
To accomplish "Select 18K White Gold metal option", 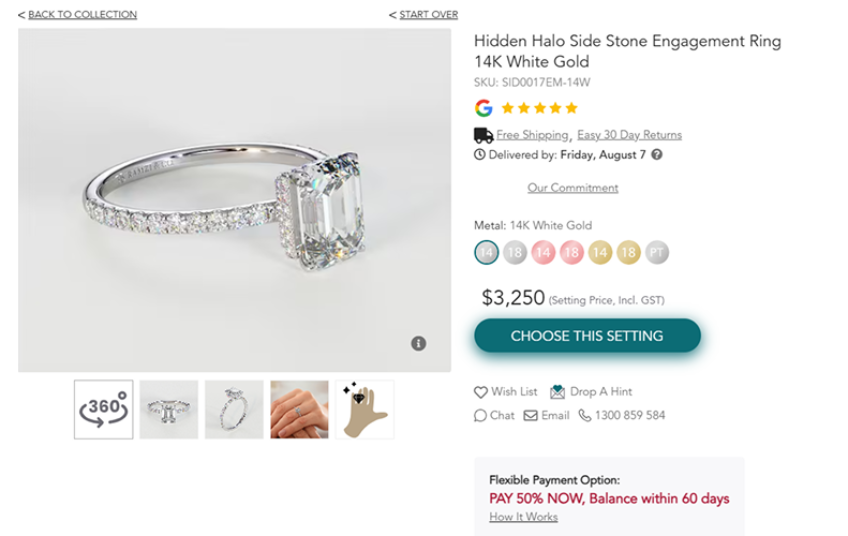I will pyautogui.click(x=515, y=253).
